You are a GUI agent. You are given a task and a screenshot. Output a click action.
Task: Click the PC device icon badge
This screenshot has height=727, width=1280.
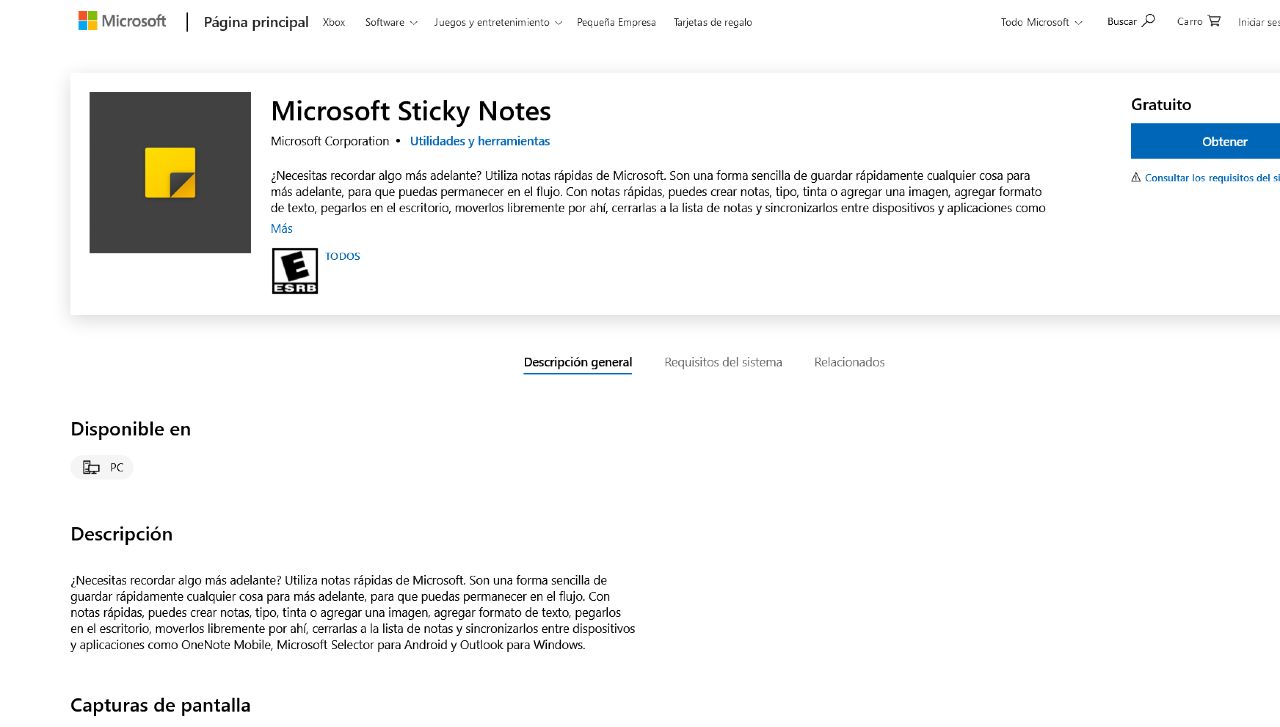pos(102,467)
